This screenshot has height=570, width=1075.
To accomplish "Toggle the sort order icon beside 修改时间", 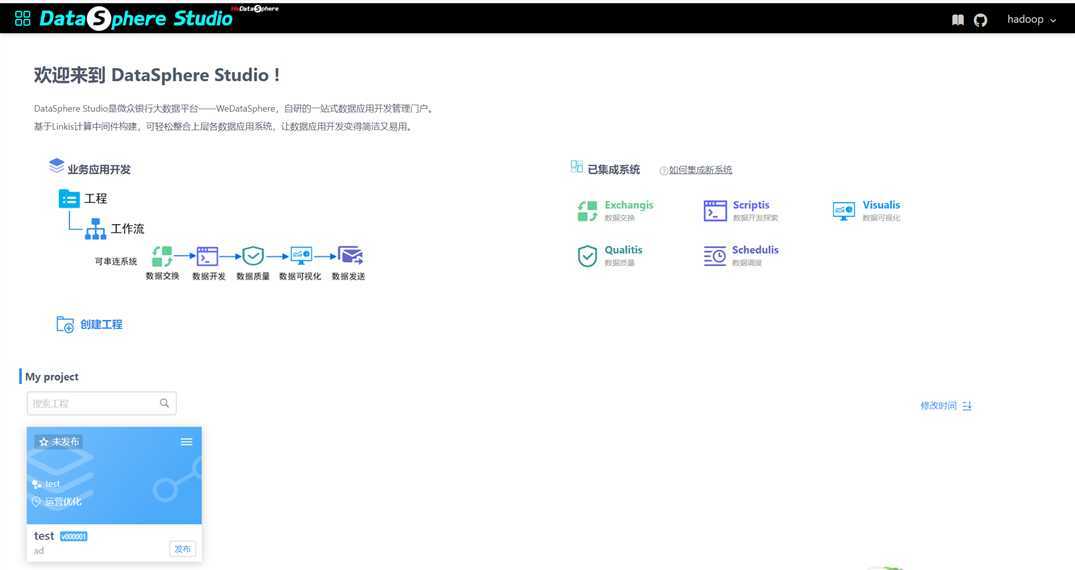I will pos(967,406).
